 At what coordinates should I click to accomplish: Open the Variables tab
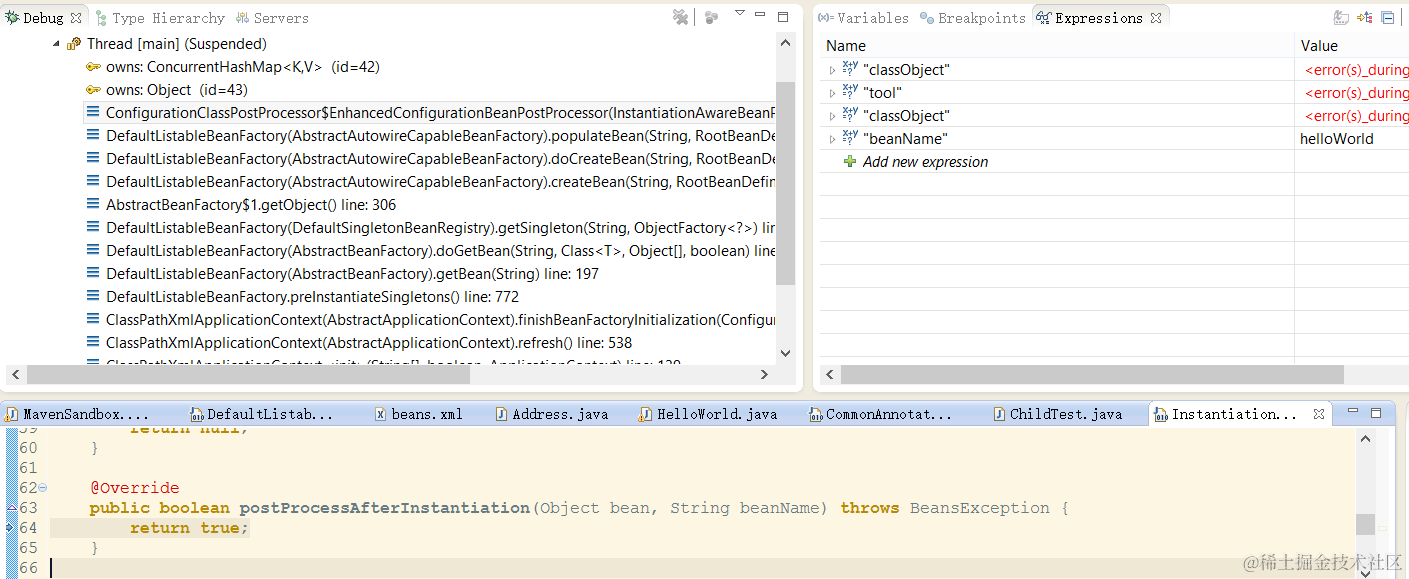point(864,18)
